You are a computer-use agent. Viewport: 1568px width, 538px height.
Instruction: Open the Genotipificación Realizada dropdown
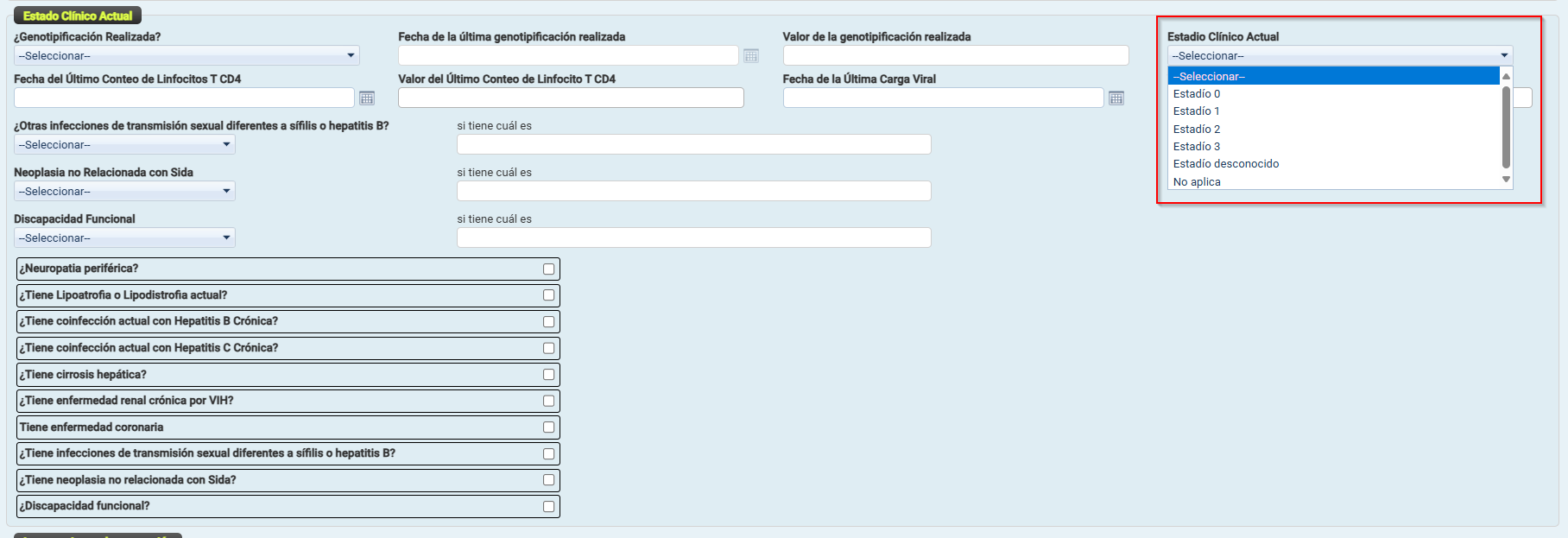187,56
